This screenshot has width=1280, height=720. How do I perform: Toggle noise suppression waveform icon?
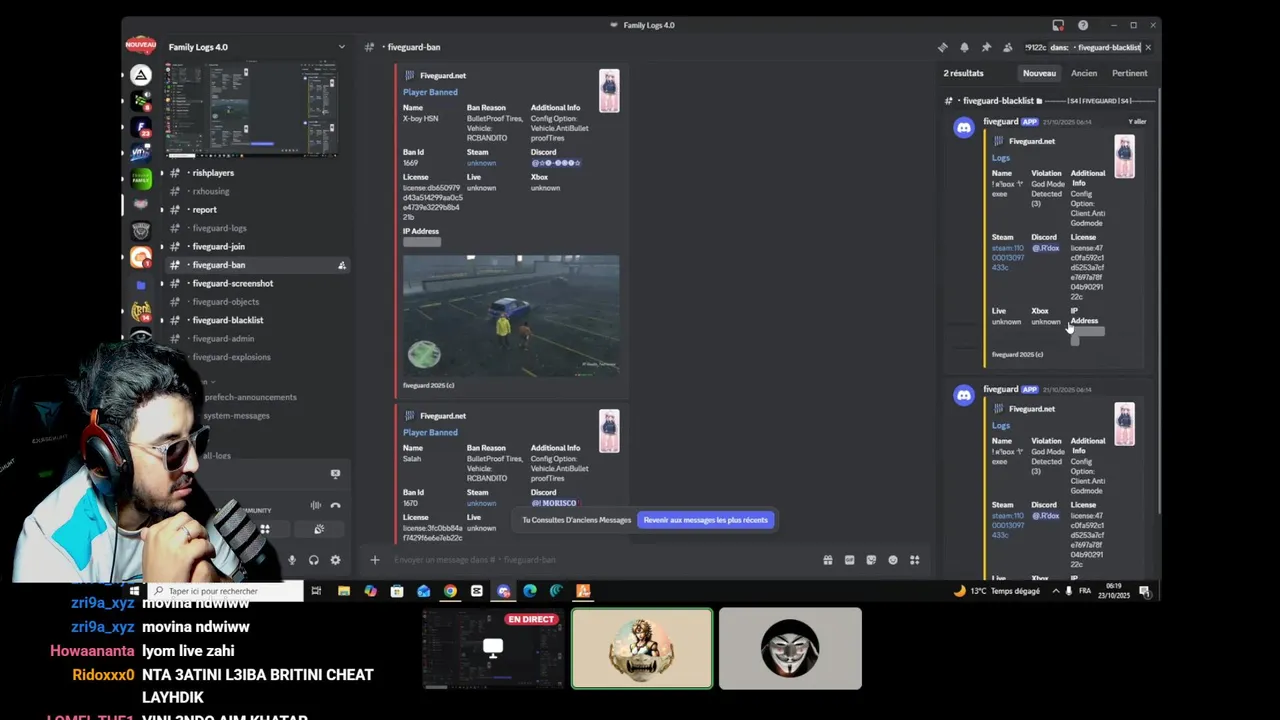point(316,505)
